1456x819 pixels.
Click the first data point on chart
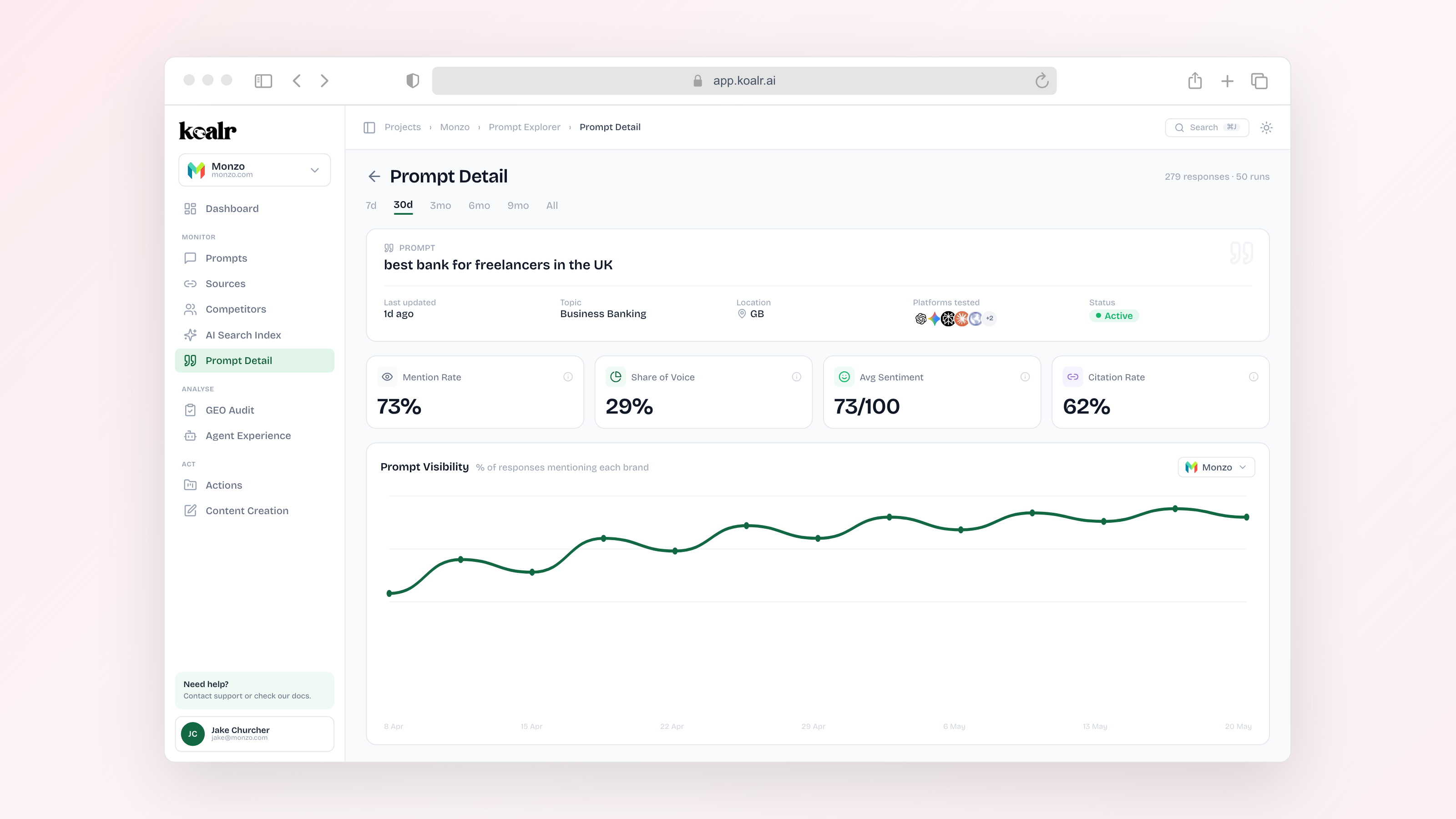point(389,593)
